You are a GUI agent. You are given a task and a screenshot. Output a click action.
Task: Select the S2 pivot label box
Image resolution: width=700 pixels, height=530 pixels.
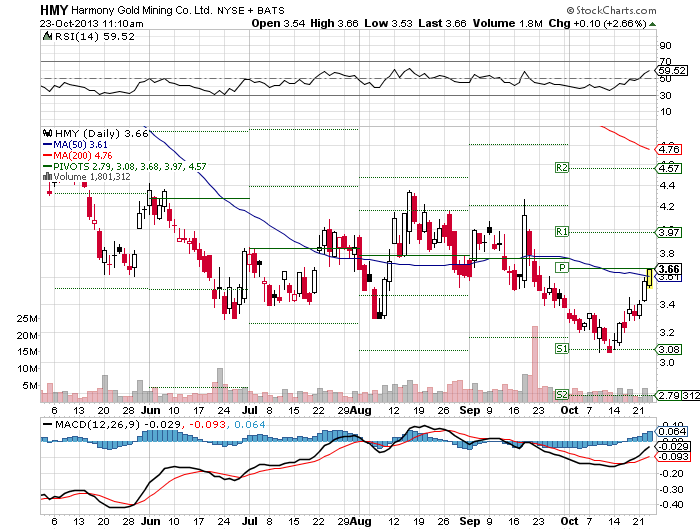(x=562, y=394)
